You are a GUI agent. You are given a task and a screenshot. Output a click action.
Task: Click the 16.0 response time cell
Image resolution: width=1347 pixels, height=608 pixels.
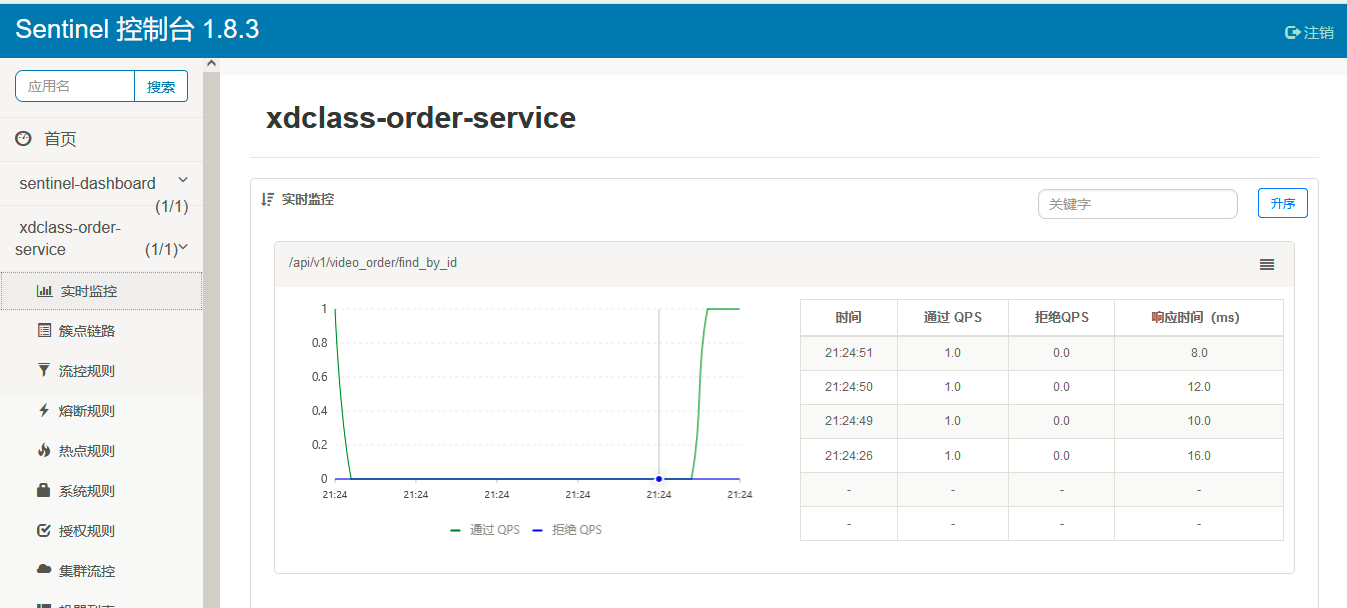click(x=1198, y=455)
